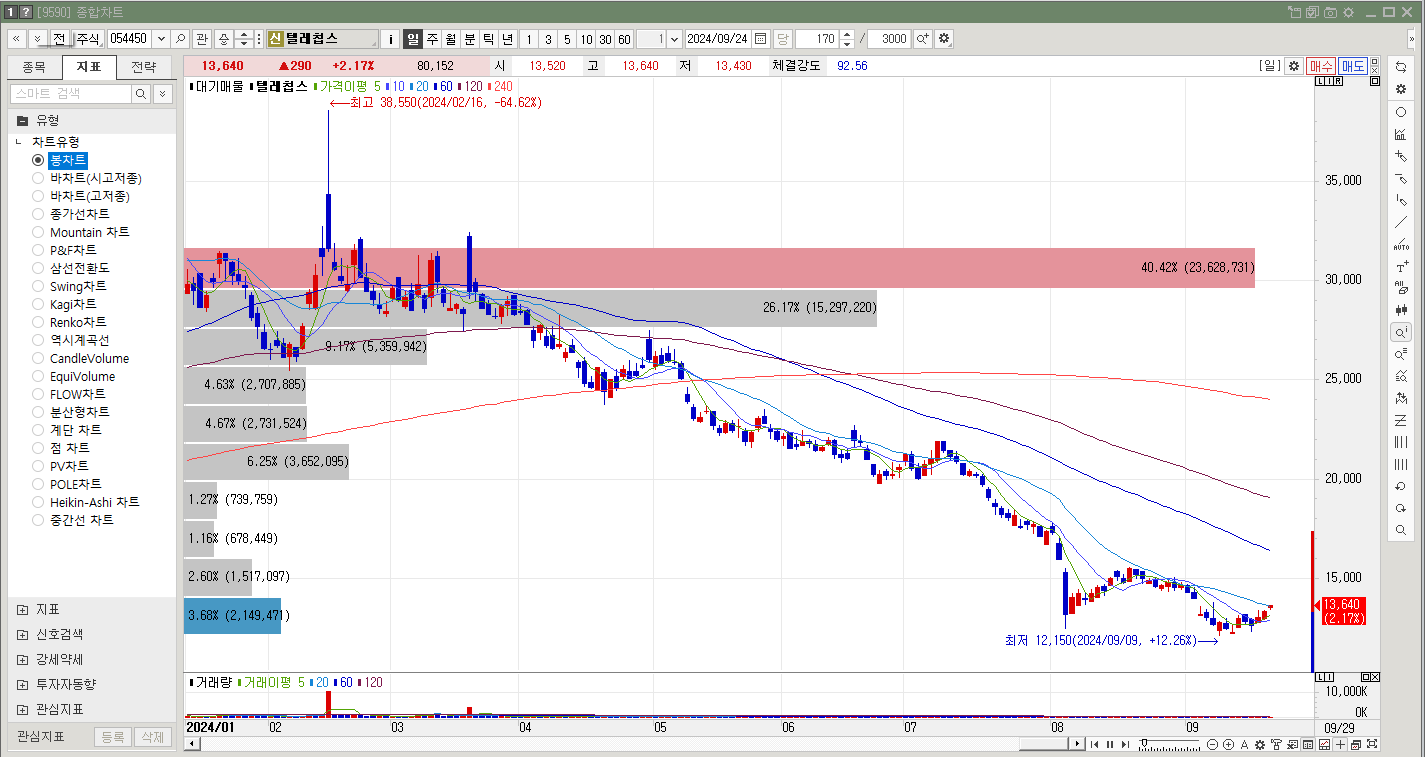Click the pause playback button at bottom
The width and height of the screenshot is (1425, 757).
click(1109, 745)
